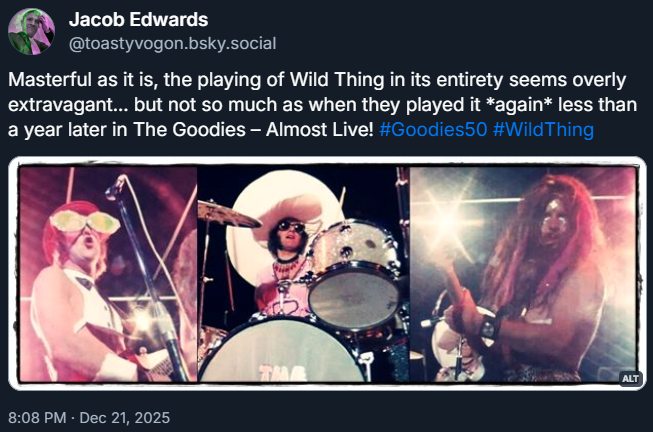Show the image ALT text badge
Viewport: 653px width, 432px height.
click(630, 378)
